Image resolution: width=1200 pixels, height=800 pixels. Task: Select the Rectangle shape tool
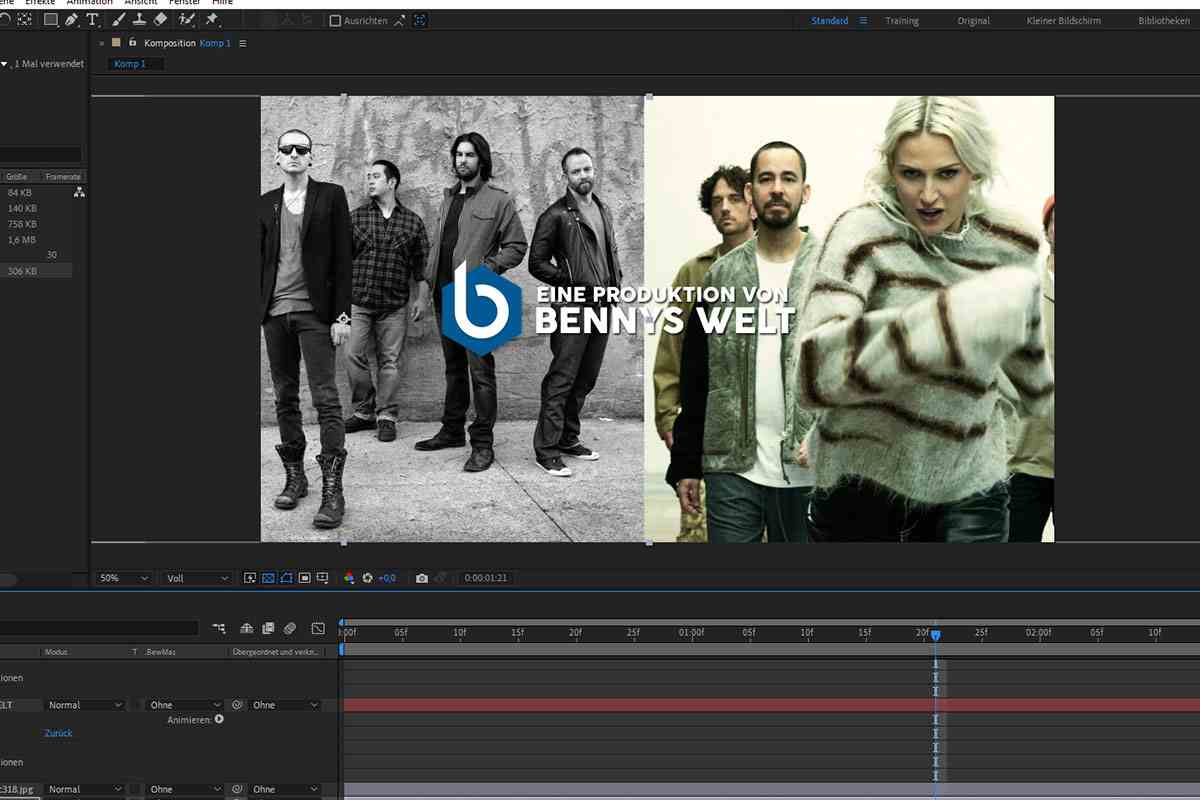[51, 20]
